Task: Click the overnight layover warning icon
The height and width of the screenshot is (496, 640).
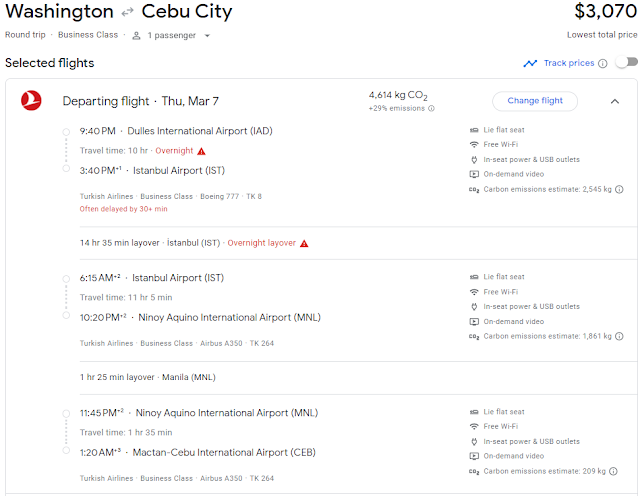Action: pyautogui.click(x=304, y=243)
